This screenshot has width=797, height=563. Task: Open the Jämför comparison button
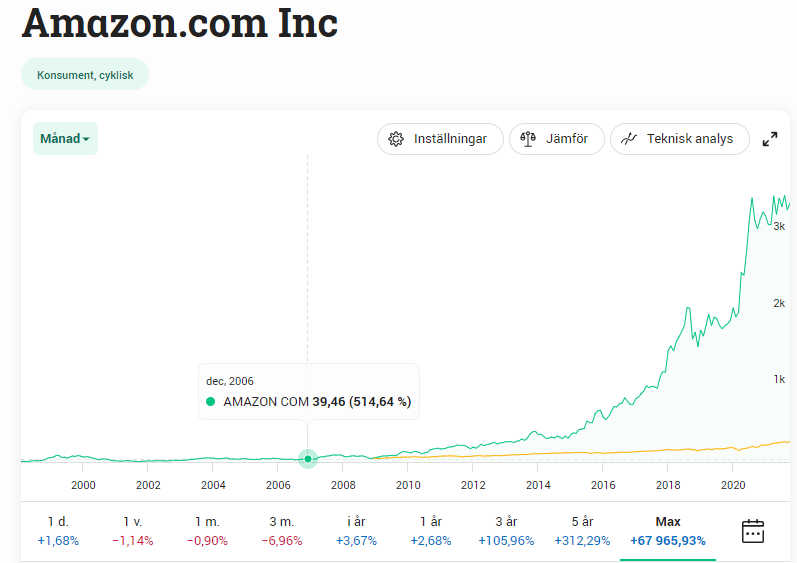tap(557, 139)
